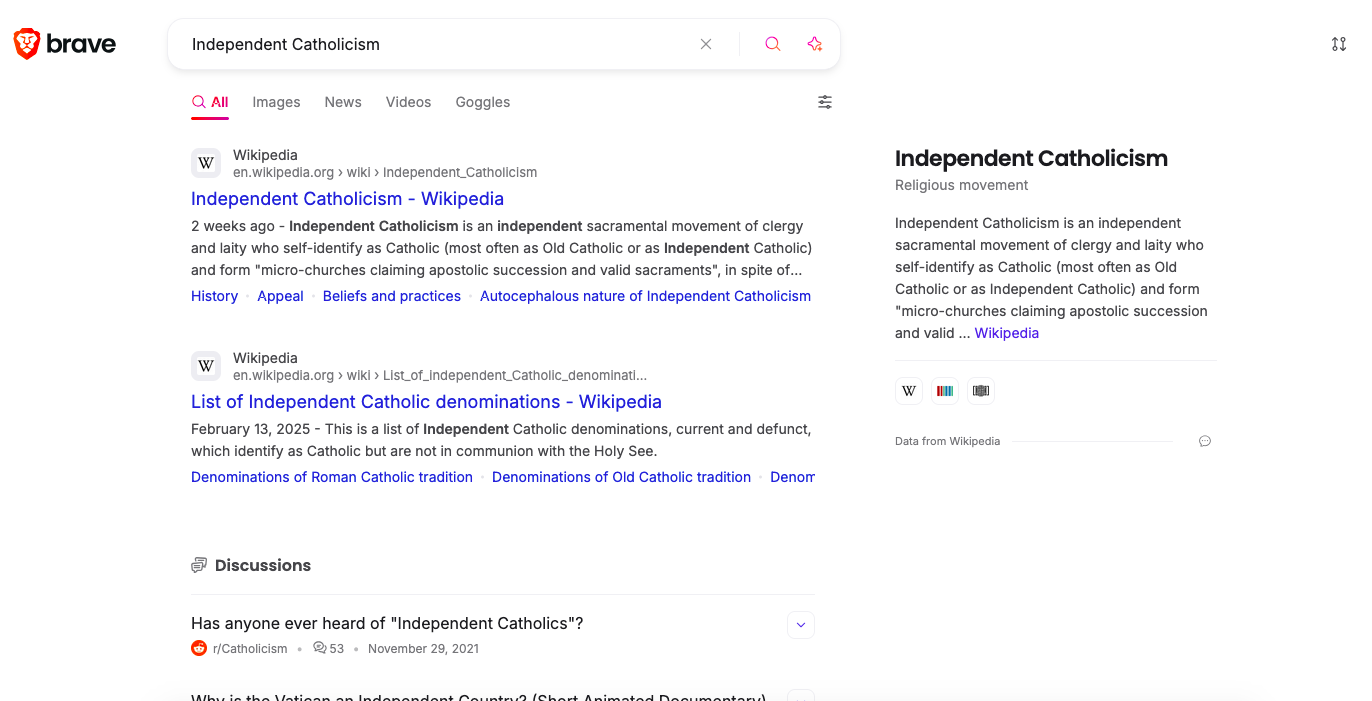Screen dimensions: 1372x701
Task: Open the AI answer sparkle icon
Action: pyautogui.click(x=815, y=44)
